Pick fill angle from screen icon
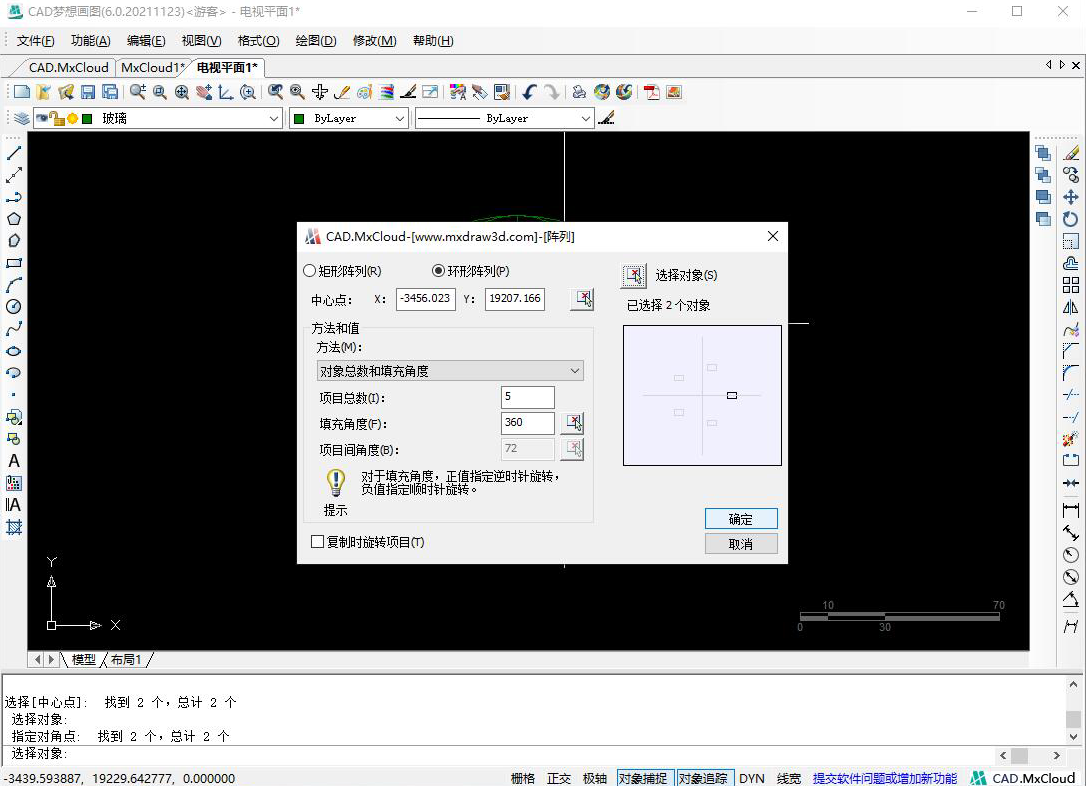Image resolution: width=1086 pixels, height=786 pixels. (572, 423)
